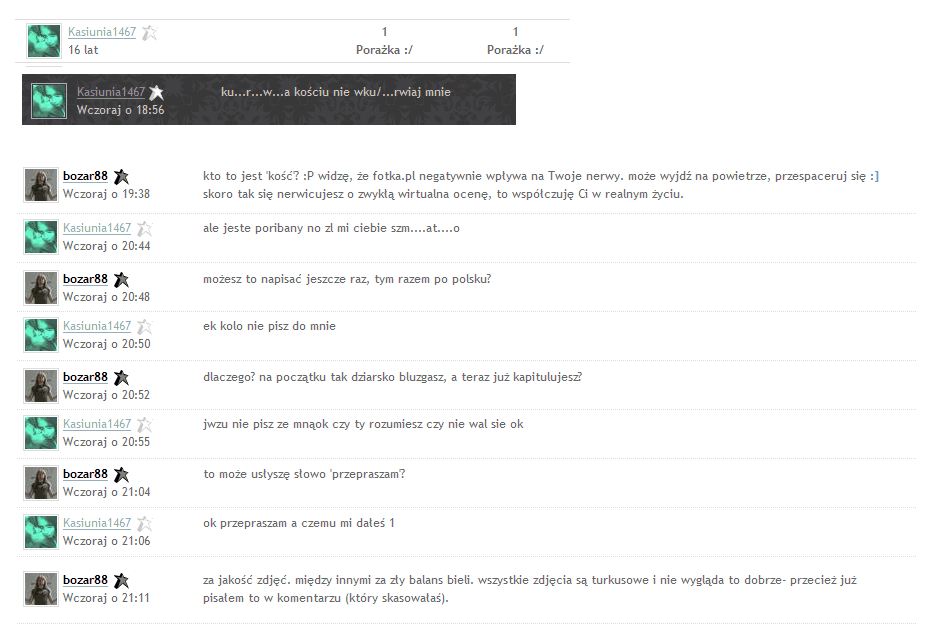Click Kasiunia1467 avatar beside 16 lat

tap(44, 41)
